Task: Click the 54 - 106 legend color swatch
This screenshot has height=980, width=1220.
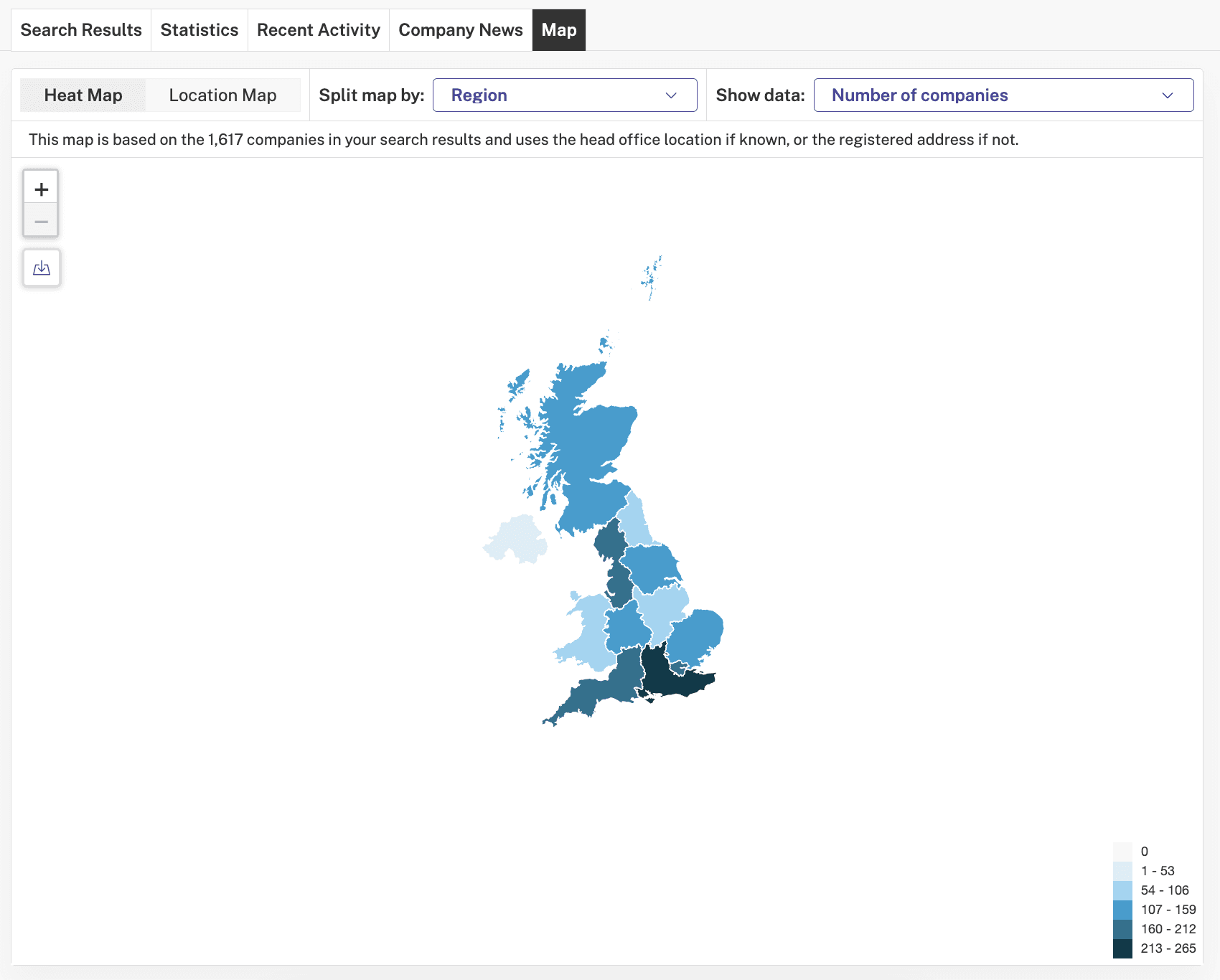Action: 1122,890
